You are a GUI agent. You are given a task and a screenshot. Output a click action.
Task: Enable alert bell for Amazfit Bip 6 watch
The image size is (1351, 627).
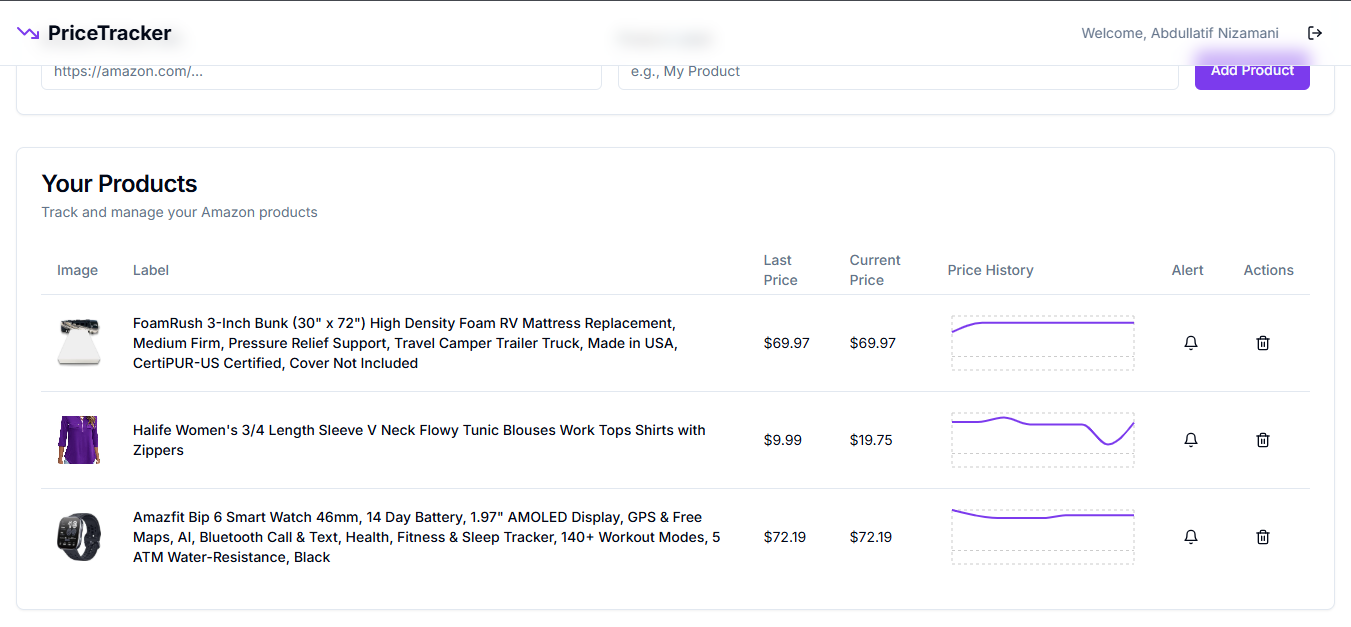pos(1191,537)
